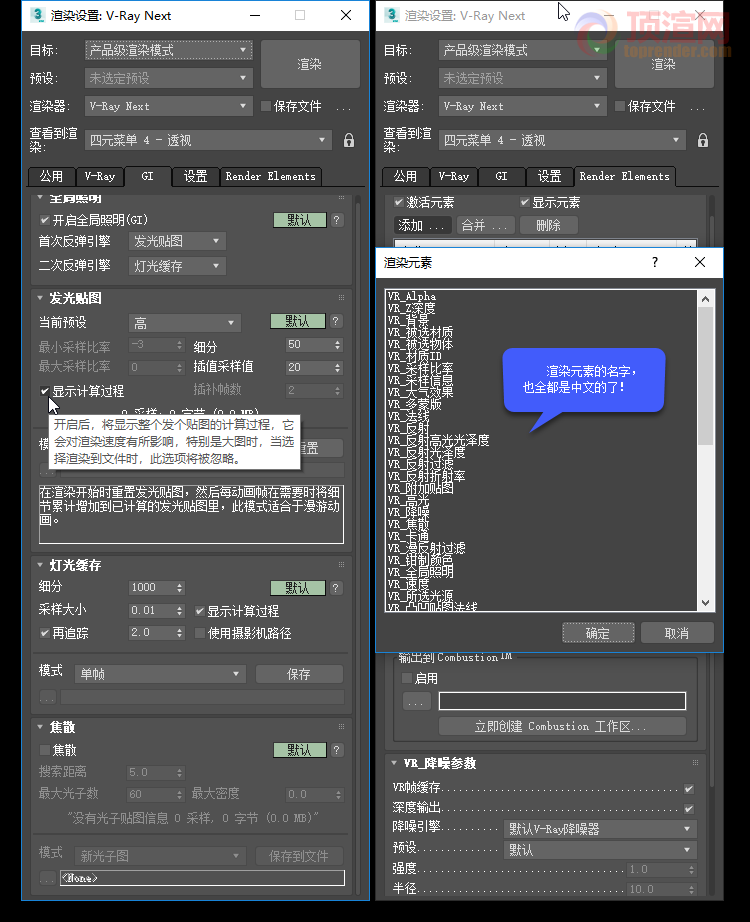Toggle VR帧缓存 checkbox

(689, 789)
